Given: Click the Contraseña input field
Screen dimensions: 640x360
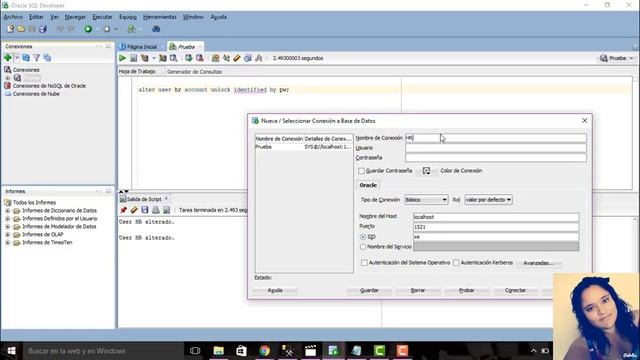Looking at the screenshot, I should [x=496, y=158].
